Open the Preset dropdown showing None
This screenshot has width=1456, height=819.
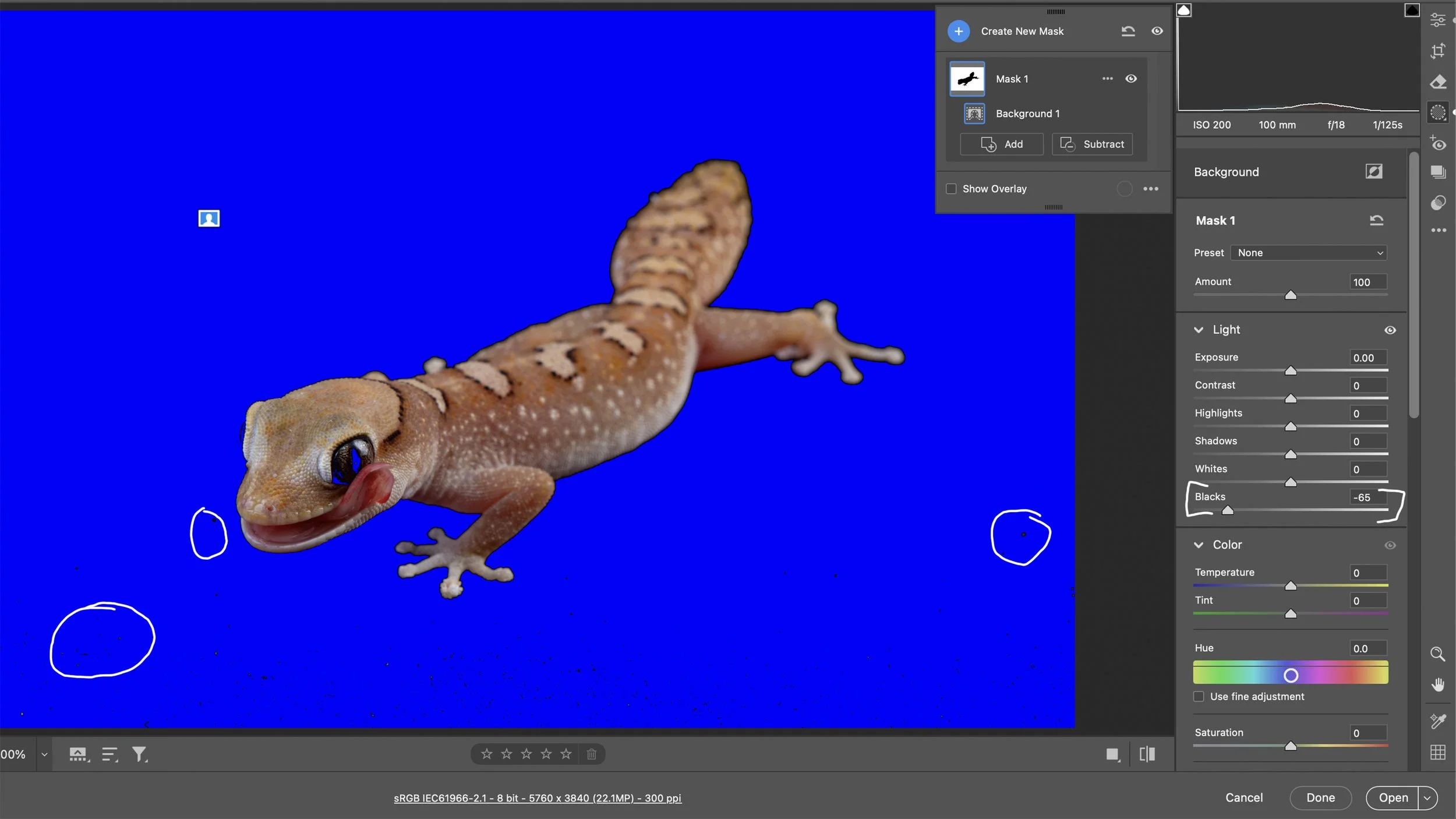pyautogui.click(x=1307, y=252)
